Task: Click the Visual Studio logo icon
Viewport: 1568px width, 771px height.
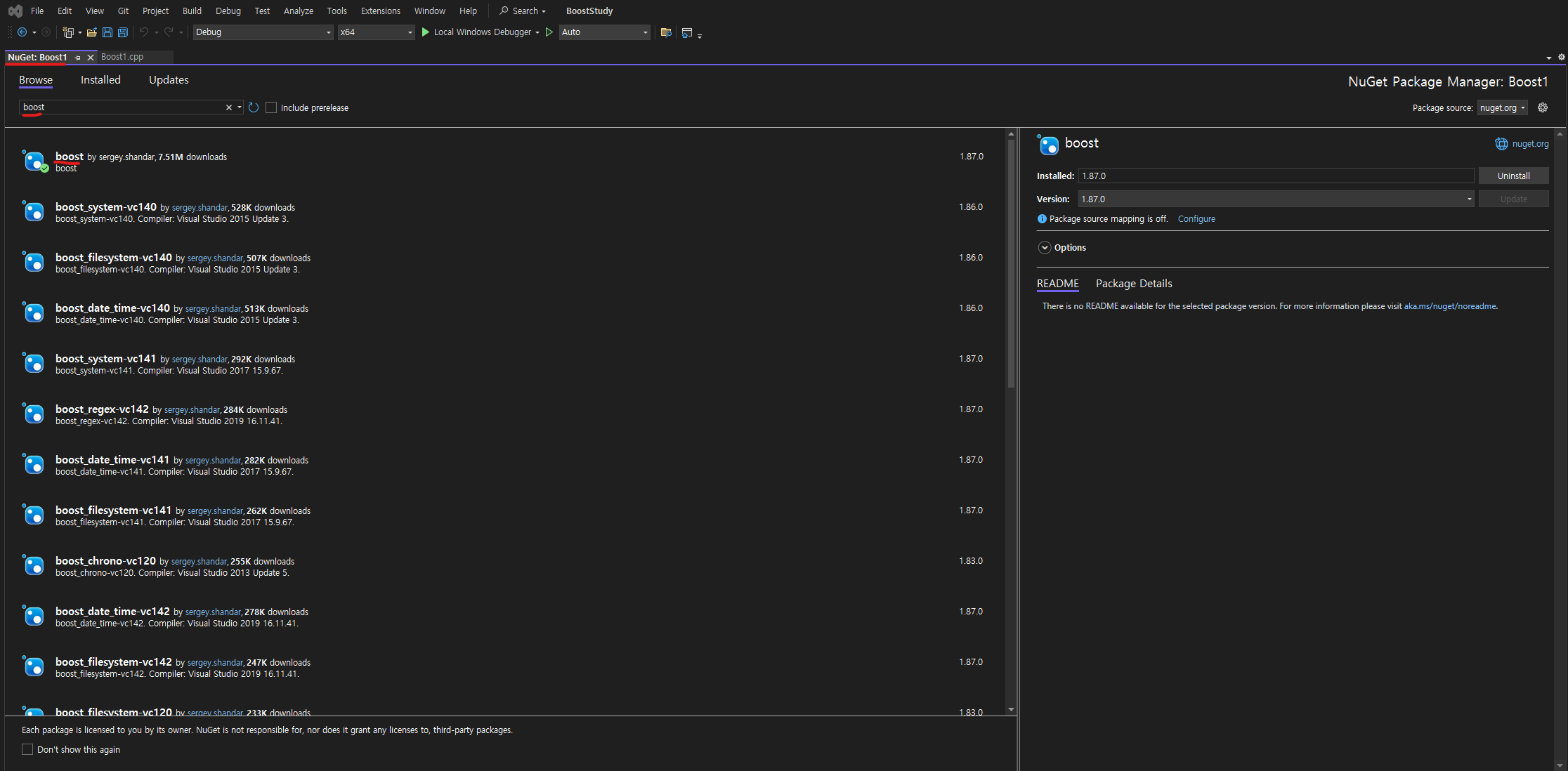Action: tap(15, 11)
